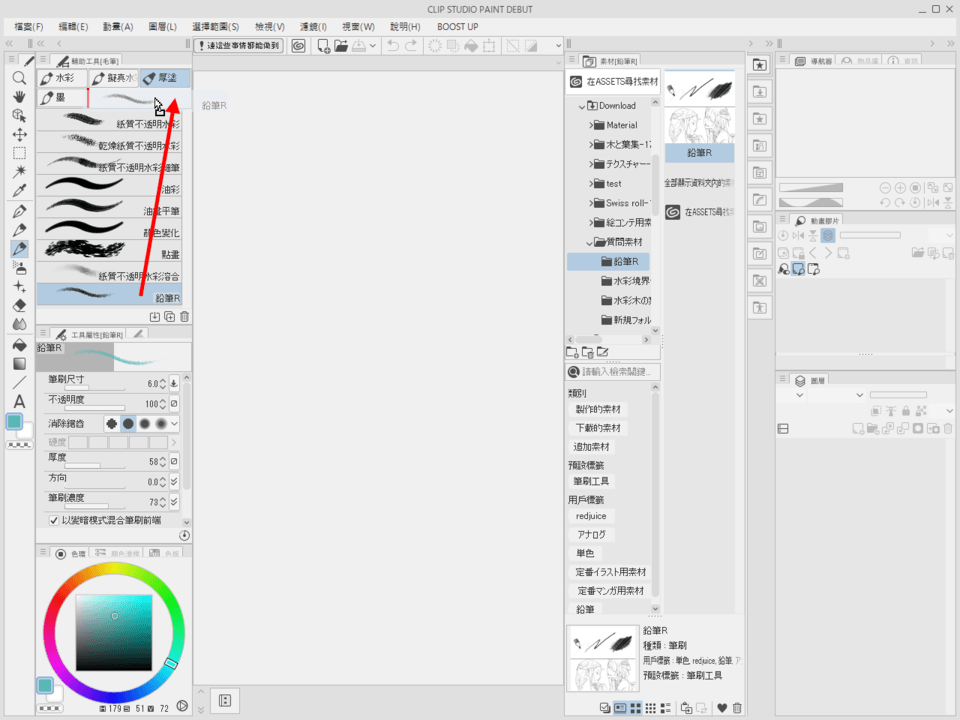Select the strongest anti-aliasing option

tap(160, 424)
